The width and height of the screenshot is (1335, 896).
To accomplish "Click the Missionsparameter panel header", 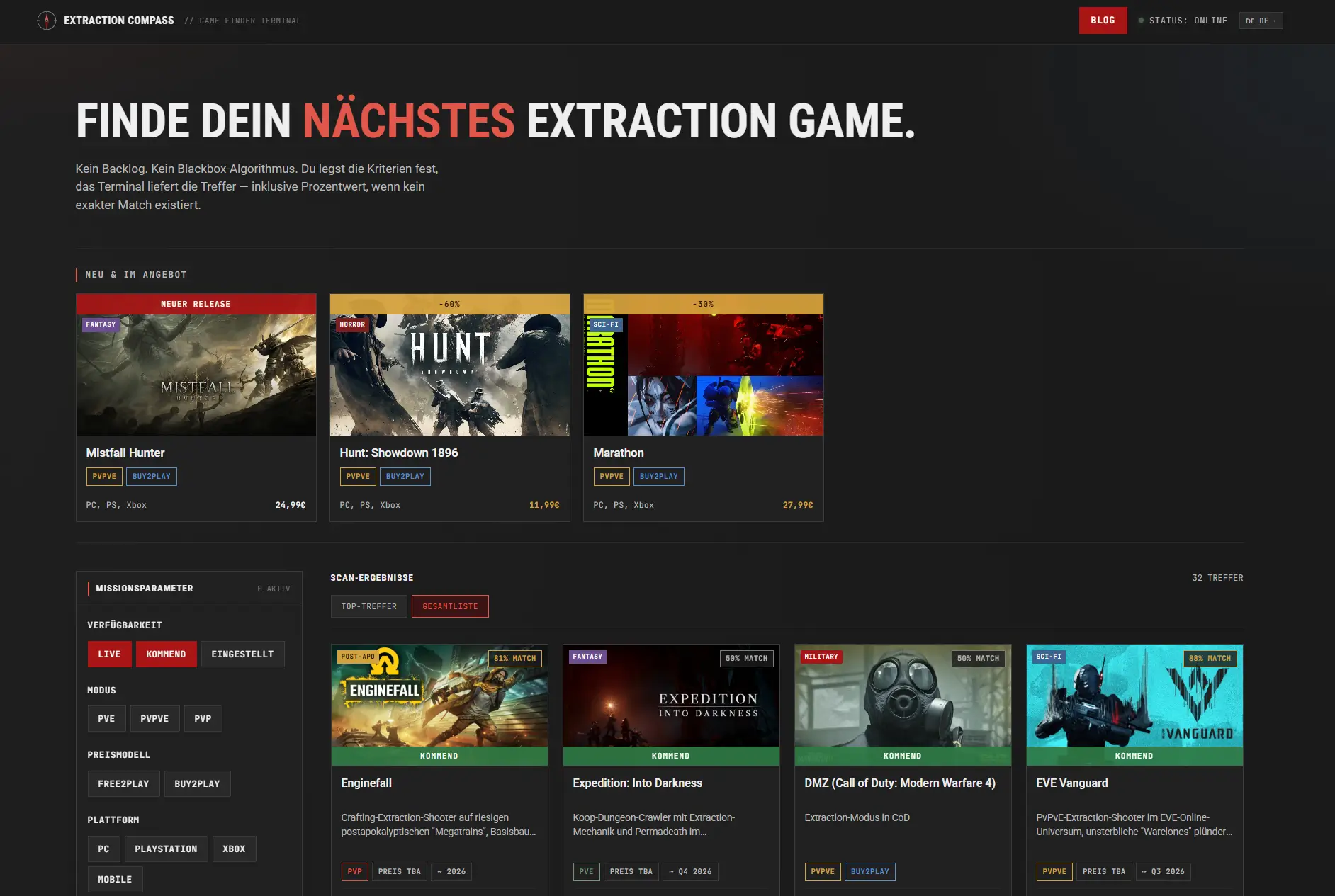I will click(x=189, y=589).
